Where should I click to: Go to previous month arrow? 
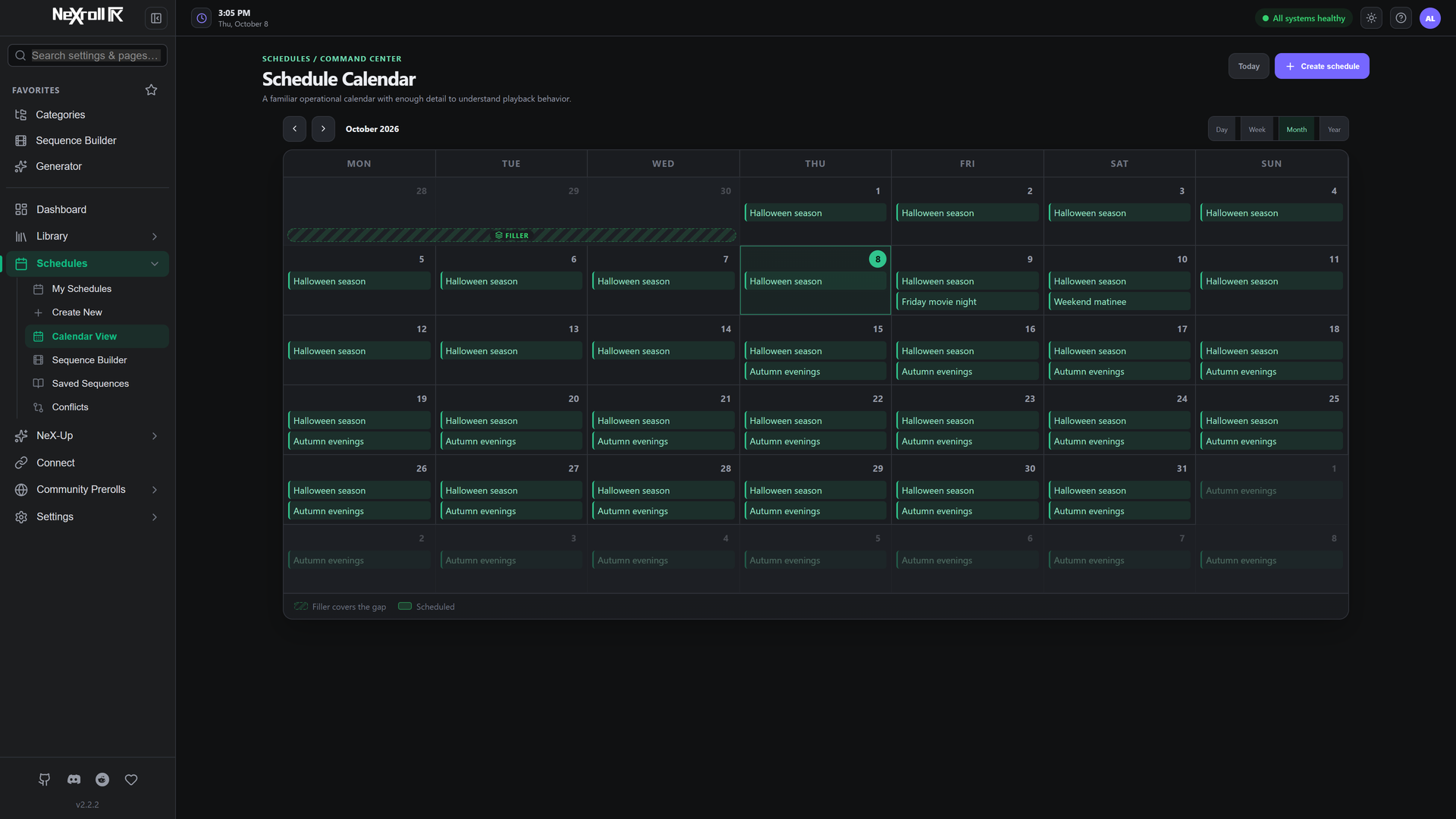[295, 129]
